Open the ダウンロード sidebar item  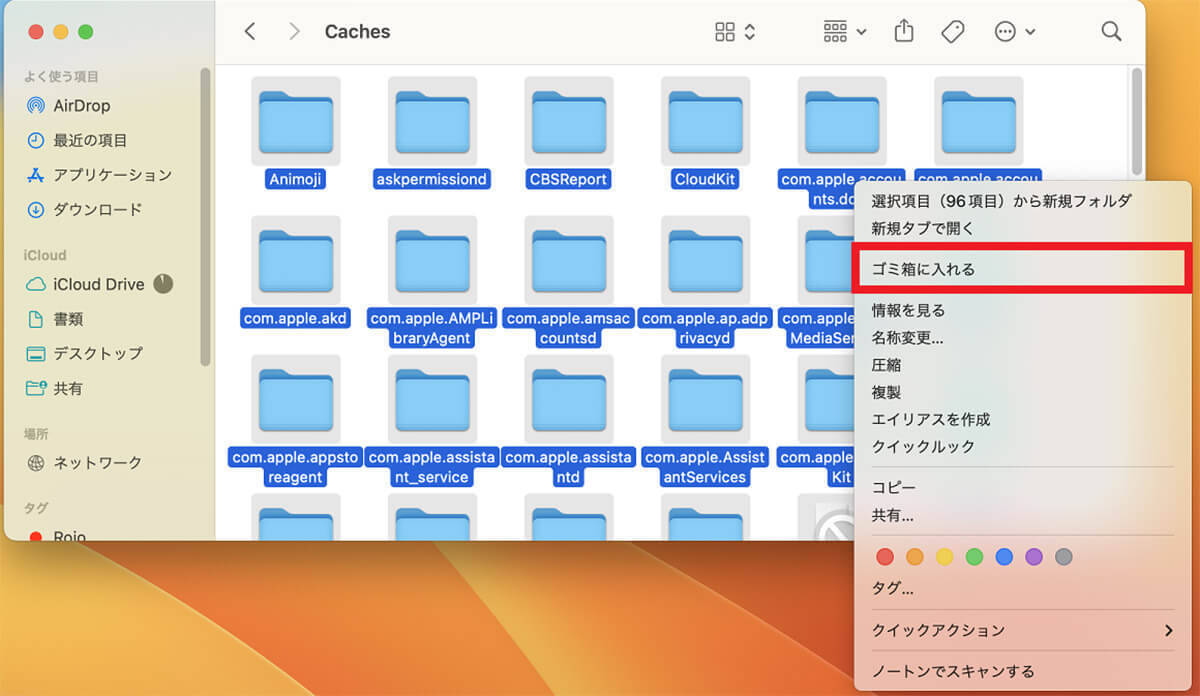click(97, 210)
